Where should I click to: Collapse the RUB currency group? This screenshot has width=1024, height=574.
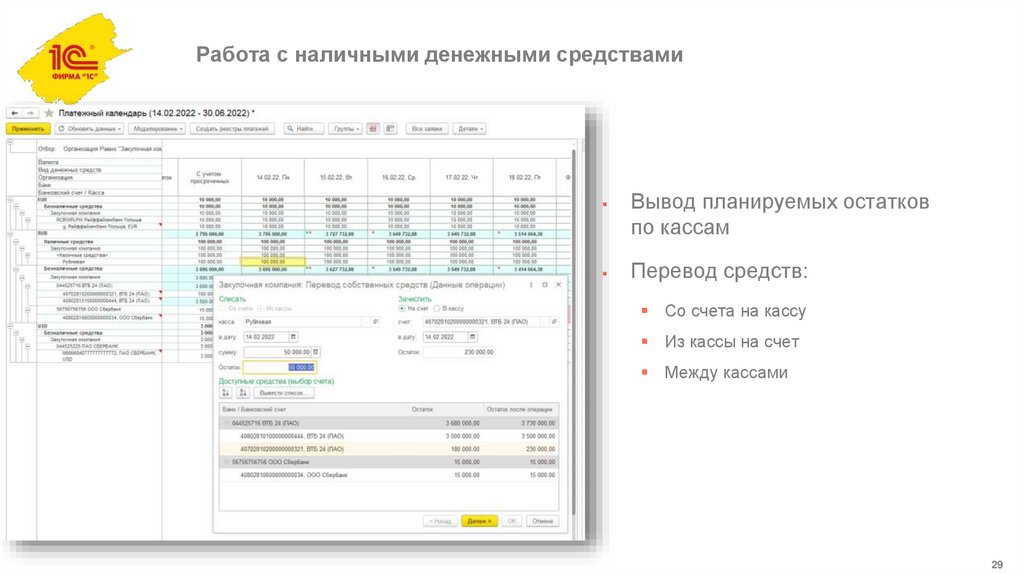coord(10,233)
